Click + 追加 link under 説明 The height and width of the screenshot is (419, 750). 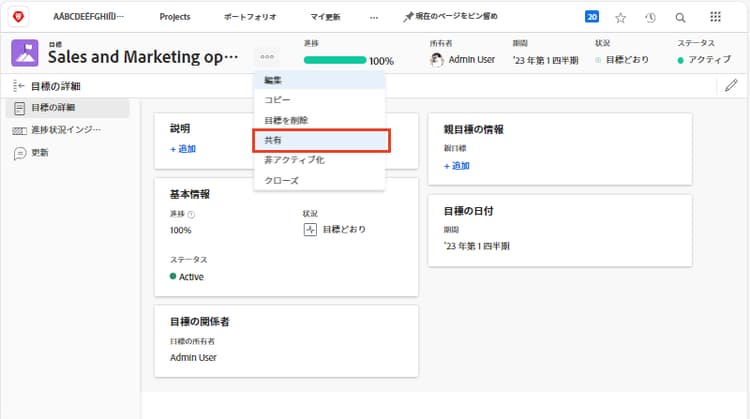[183, 149]
